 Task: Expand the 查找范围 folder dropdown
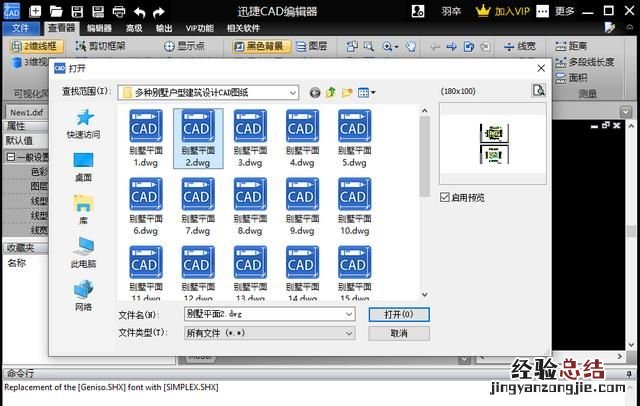[x=292, y=92]
